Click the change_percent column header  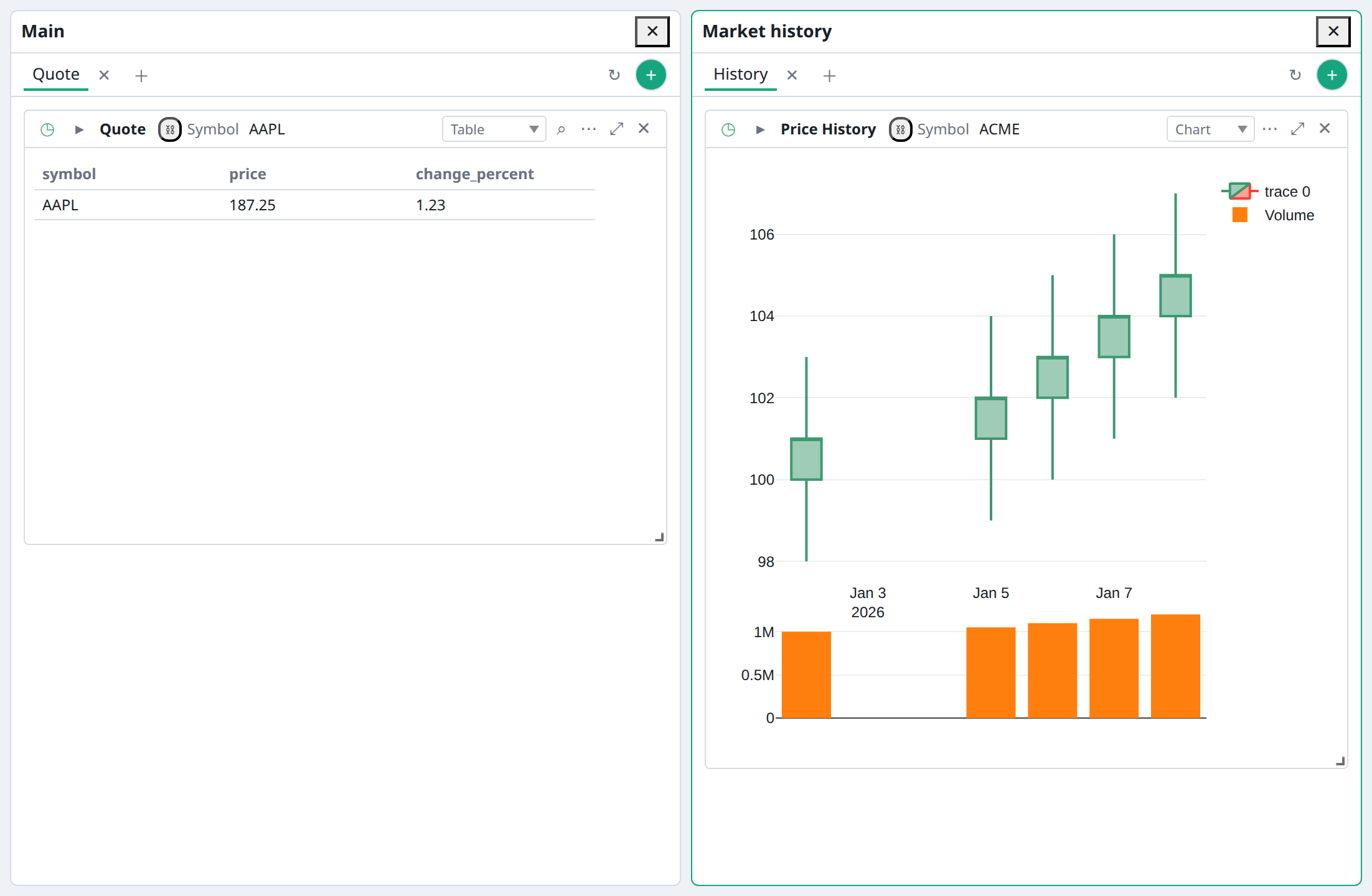(x=474, y=174)
